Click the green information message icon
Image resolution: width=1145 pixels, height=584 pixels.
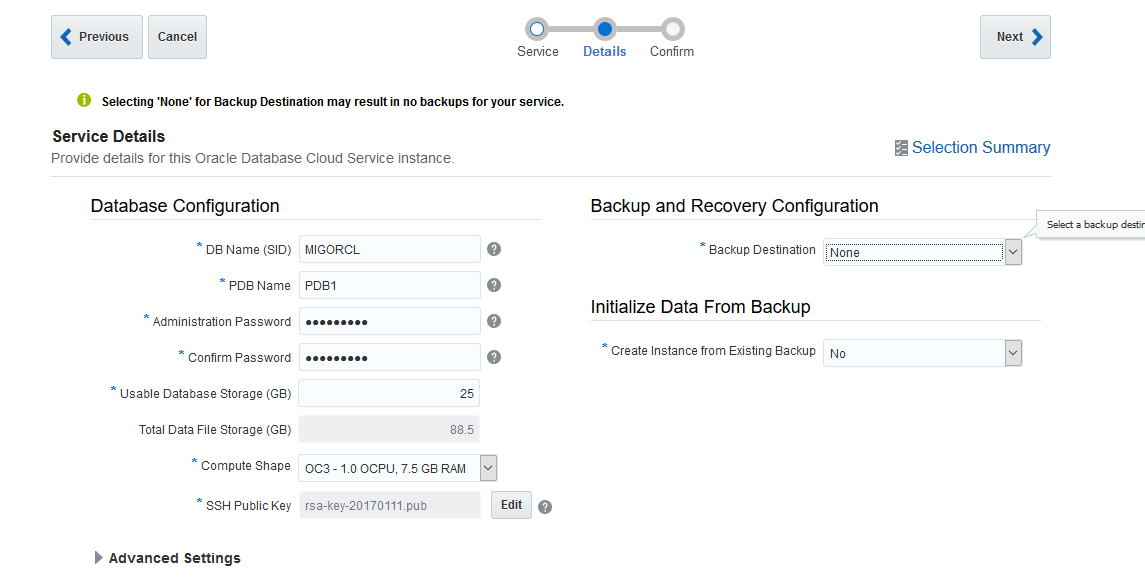[x=84, y=101]
